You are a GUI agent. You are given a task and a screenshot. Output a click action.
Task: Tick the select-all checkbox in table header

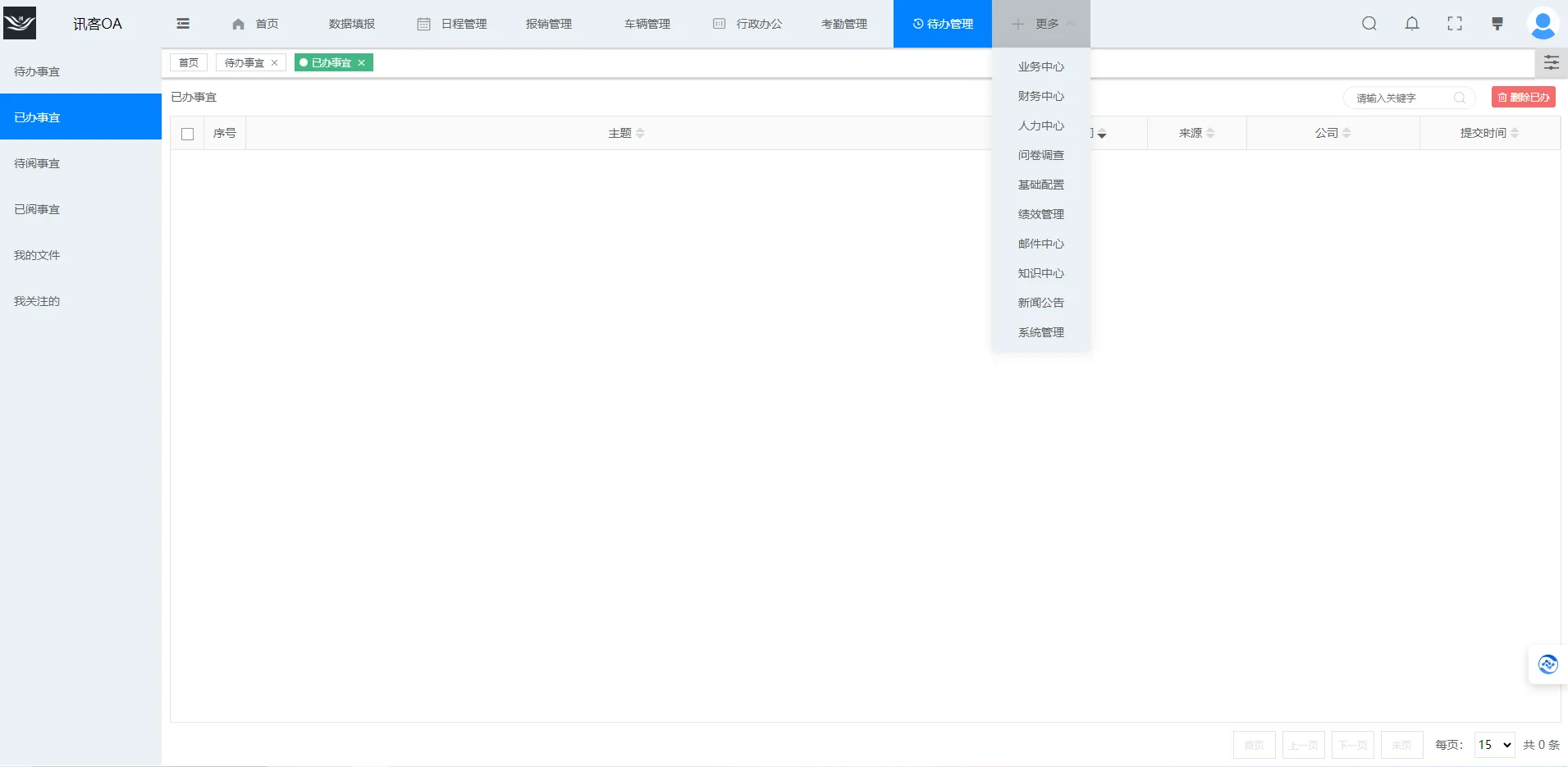point(188,134)
